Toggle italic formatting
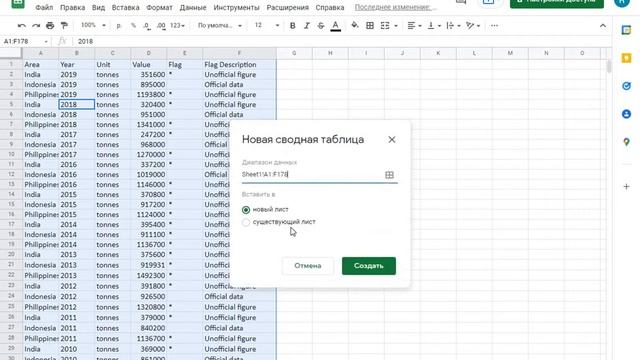This screenshot has width=640, height=360. (x=307, y=26)
